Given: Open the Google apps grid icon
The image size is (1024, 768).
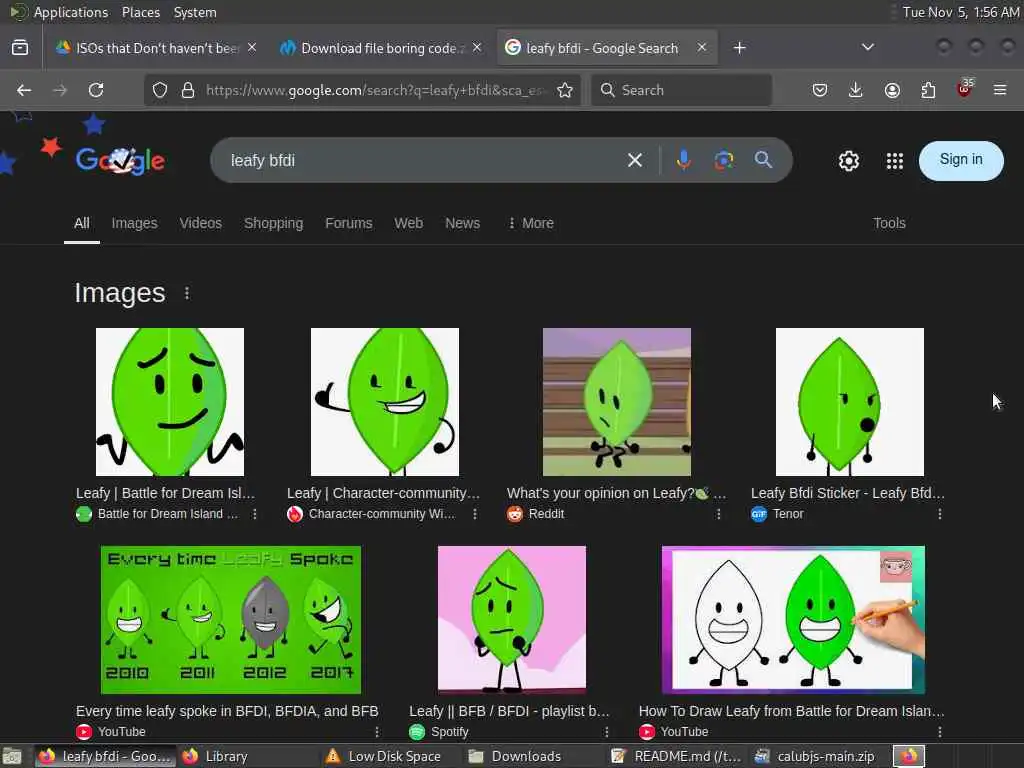Looking at the screenshot, I should click(895, 161).
